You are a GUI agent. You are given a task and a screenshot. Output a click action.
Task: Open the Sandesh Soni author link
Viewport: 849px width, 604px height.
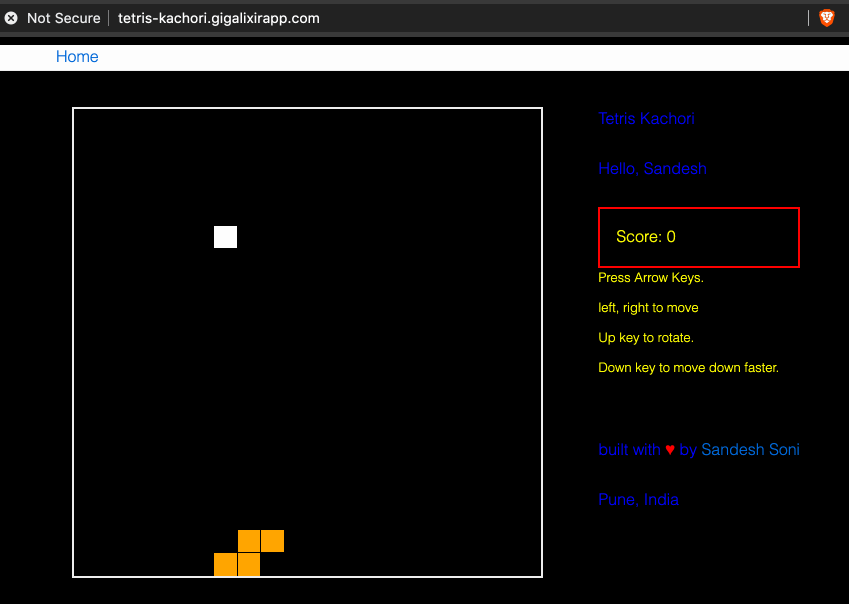[x=750, y=450]
